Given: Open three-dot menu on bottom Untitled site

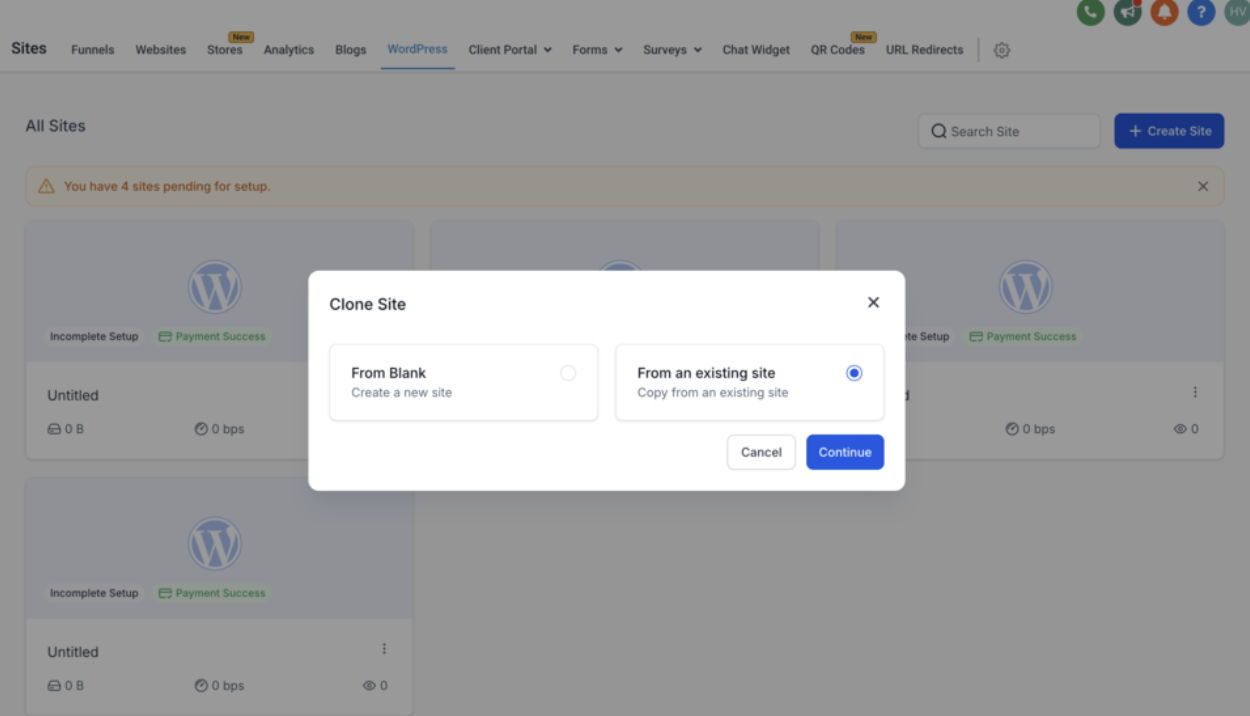Looking at the screenshot, I should tap(384, 649).
